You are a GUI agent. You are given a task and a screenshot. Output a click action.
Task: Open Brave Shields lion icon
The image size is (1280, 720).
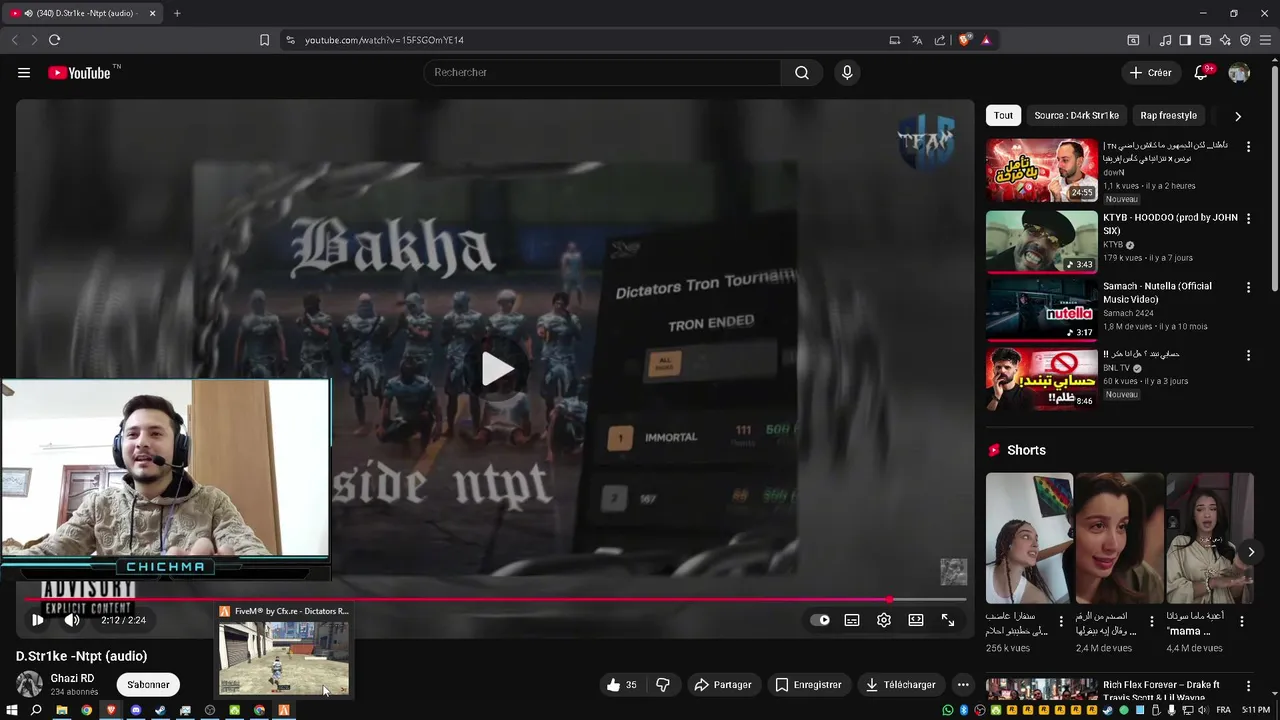(x=964, y=40)
